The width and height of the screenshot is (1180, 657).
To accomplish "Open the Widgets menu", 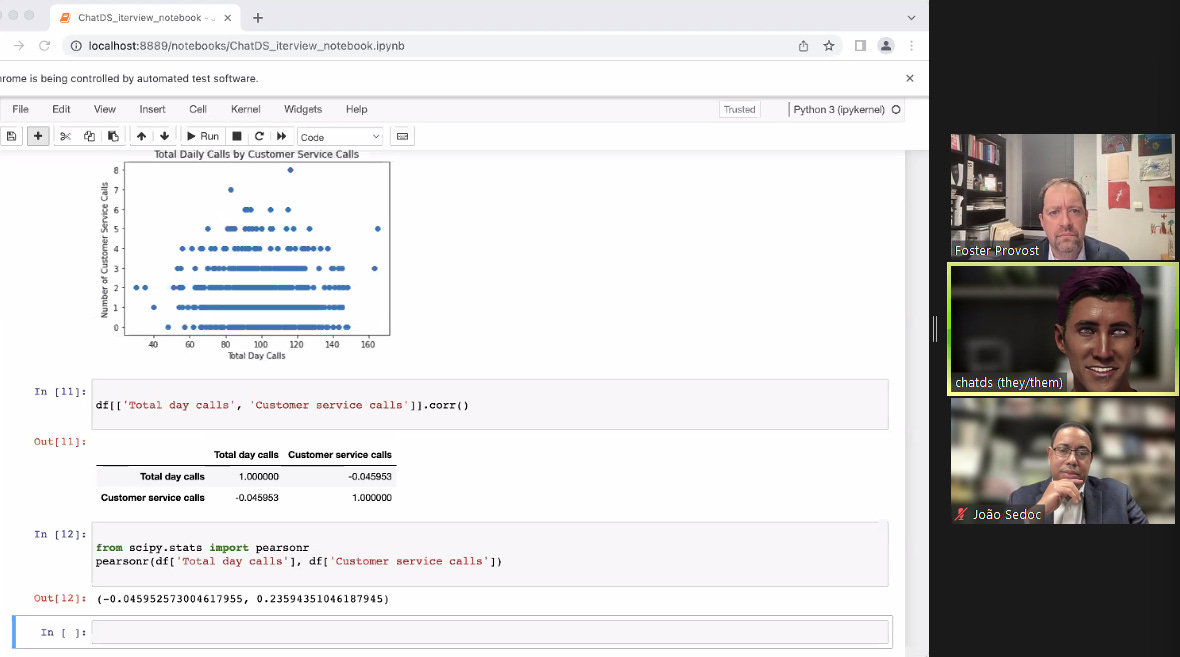I will pyautogui.click(x=303, y=109).
